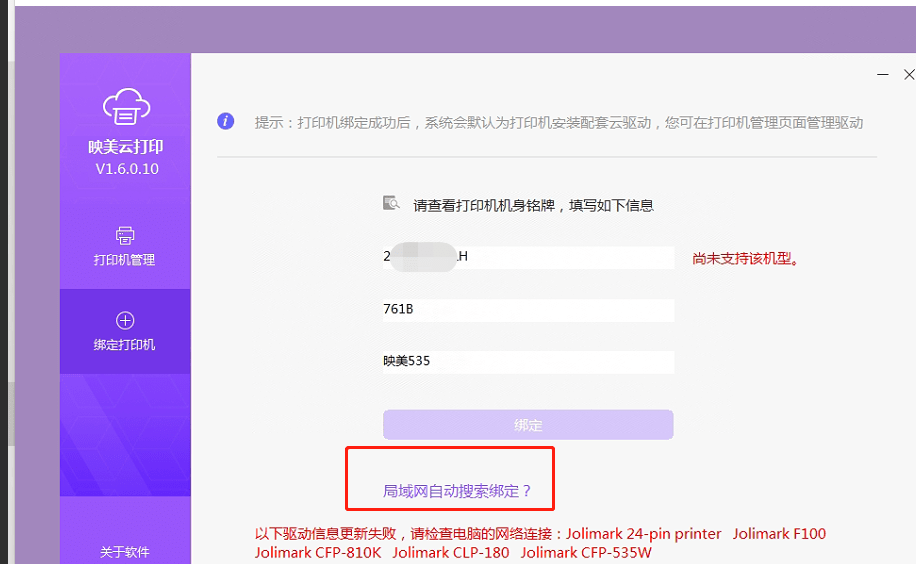Select the 绑定打印机 sidebar tab
The height and width of the screenshot is (564, 916).
(x=125, y=331)
